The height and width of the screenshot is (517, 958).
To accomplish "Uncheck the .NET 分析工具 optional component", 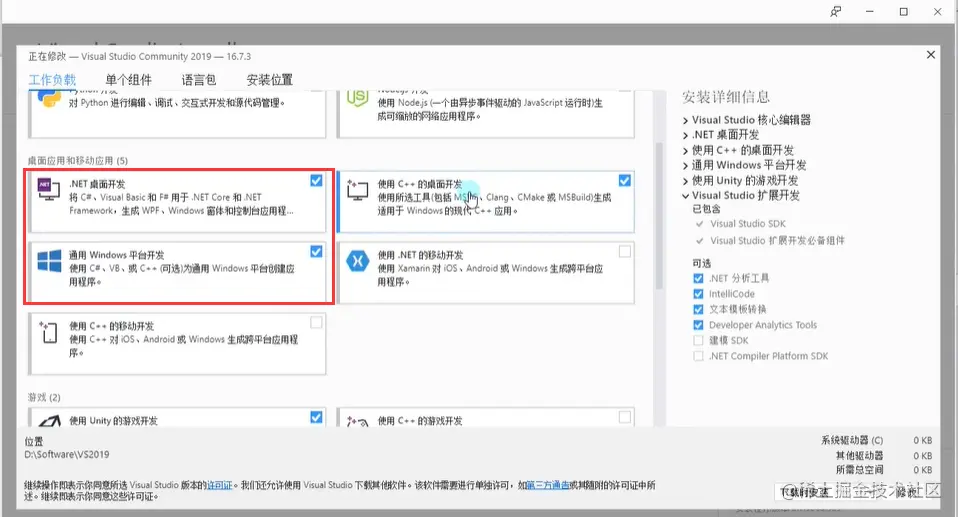I will [x=698, y=278].
